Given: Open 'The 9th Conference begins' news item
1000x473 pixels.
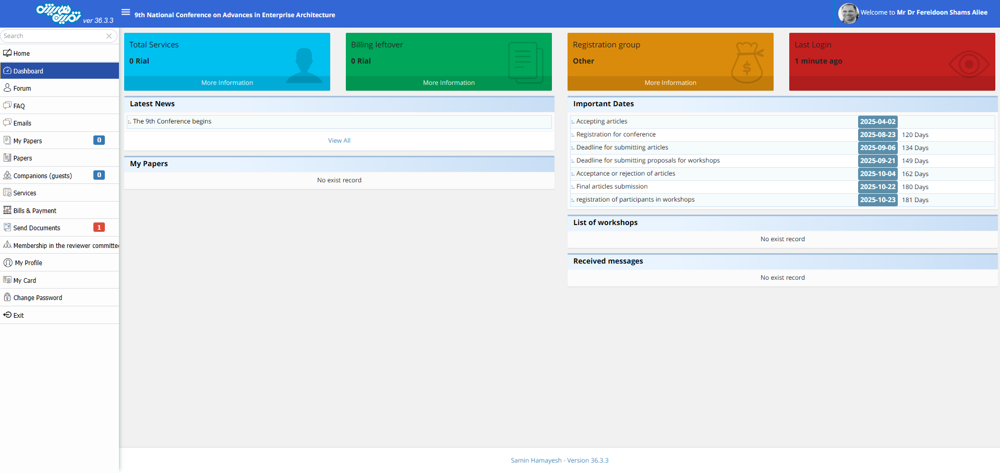Looking at the screenshot, I should coord(172,121).
